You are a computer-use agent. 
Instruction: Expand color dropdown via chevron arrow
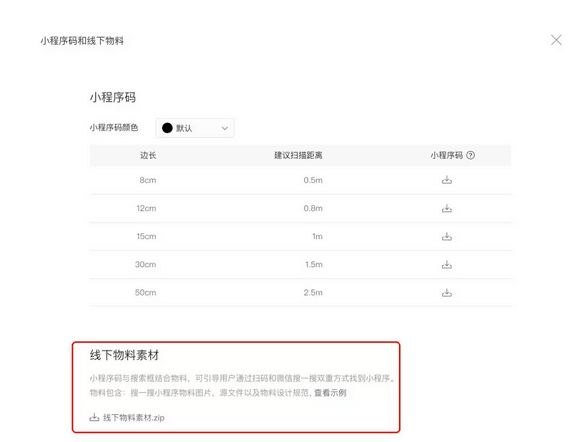tap(225, 128)
